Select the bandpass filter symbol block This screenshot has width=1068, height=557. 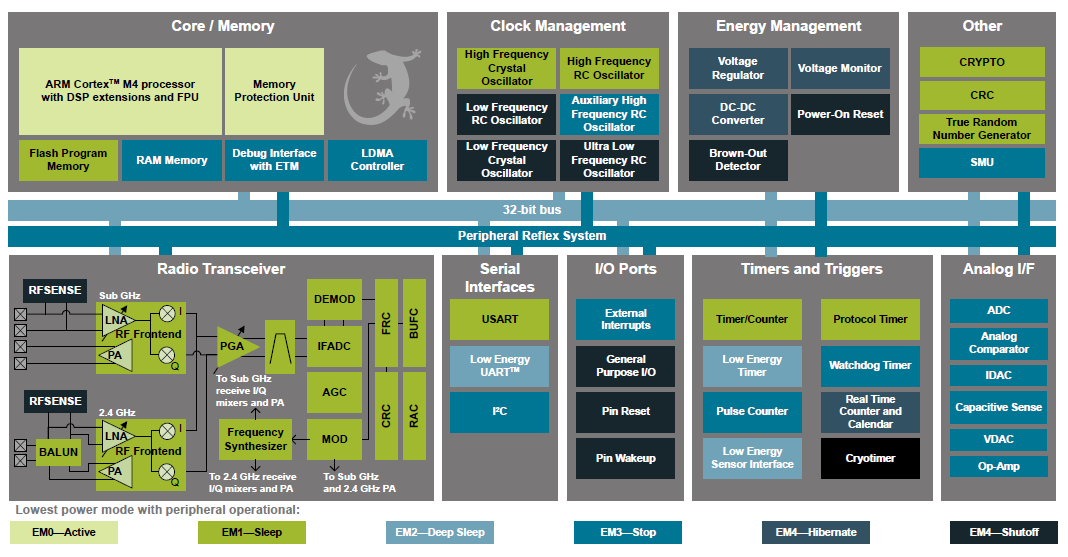(280, 347)
